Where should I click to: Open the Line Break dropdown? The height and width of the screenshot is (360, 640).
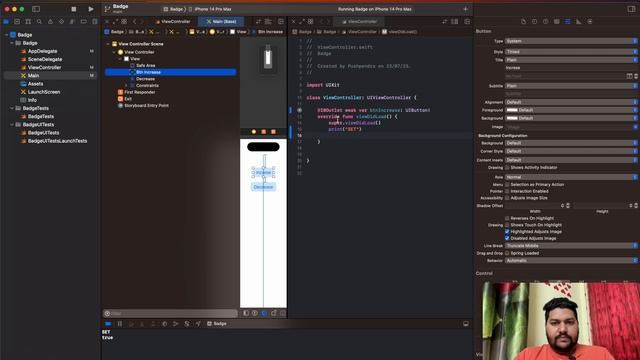pos(571,246)
